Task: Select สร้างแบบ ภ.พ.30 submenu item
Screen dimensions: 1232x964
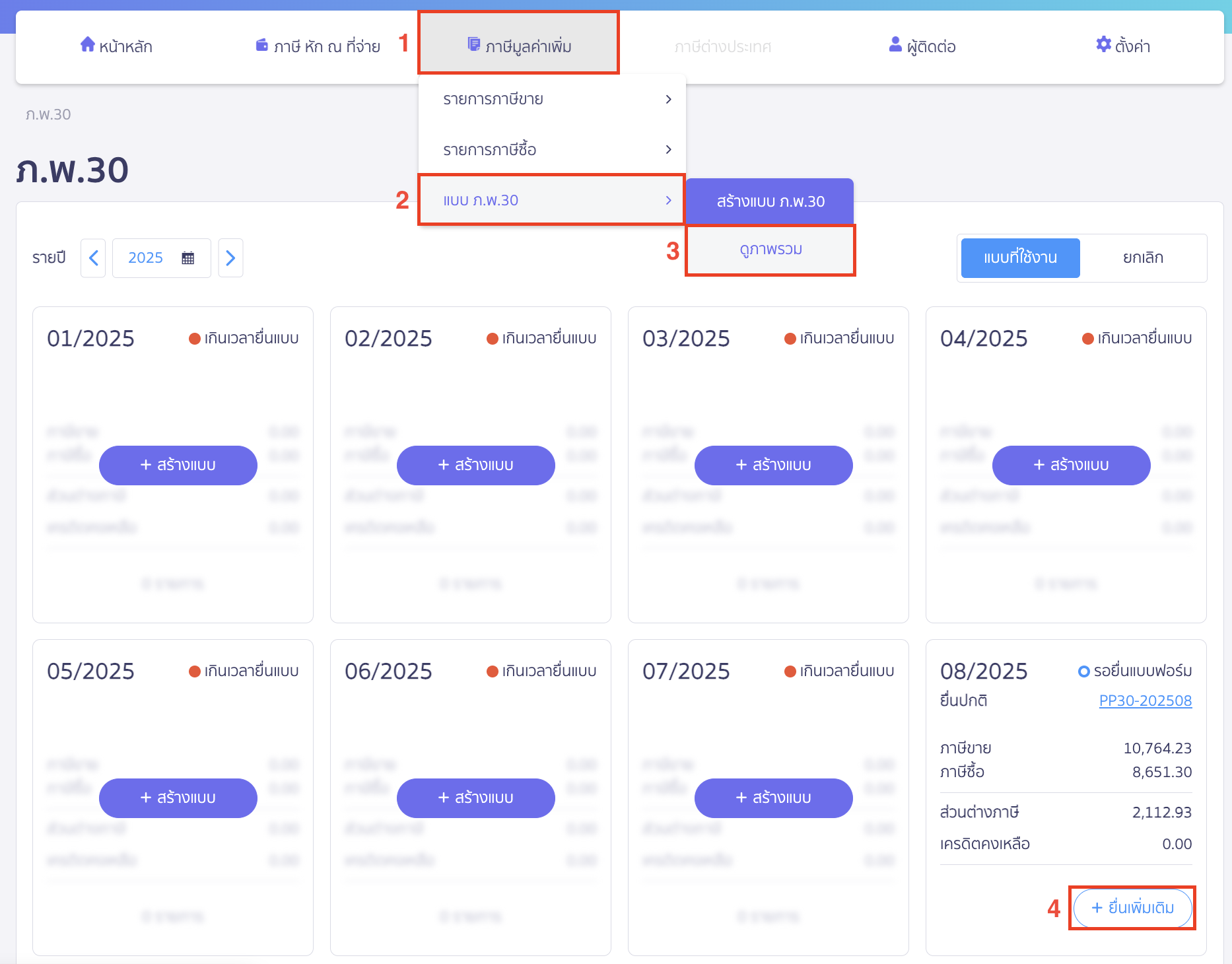Action: click(770, 201)
